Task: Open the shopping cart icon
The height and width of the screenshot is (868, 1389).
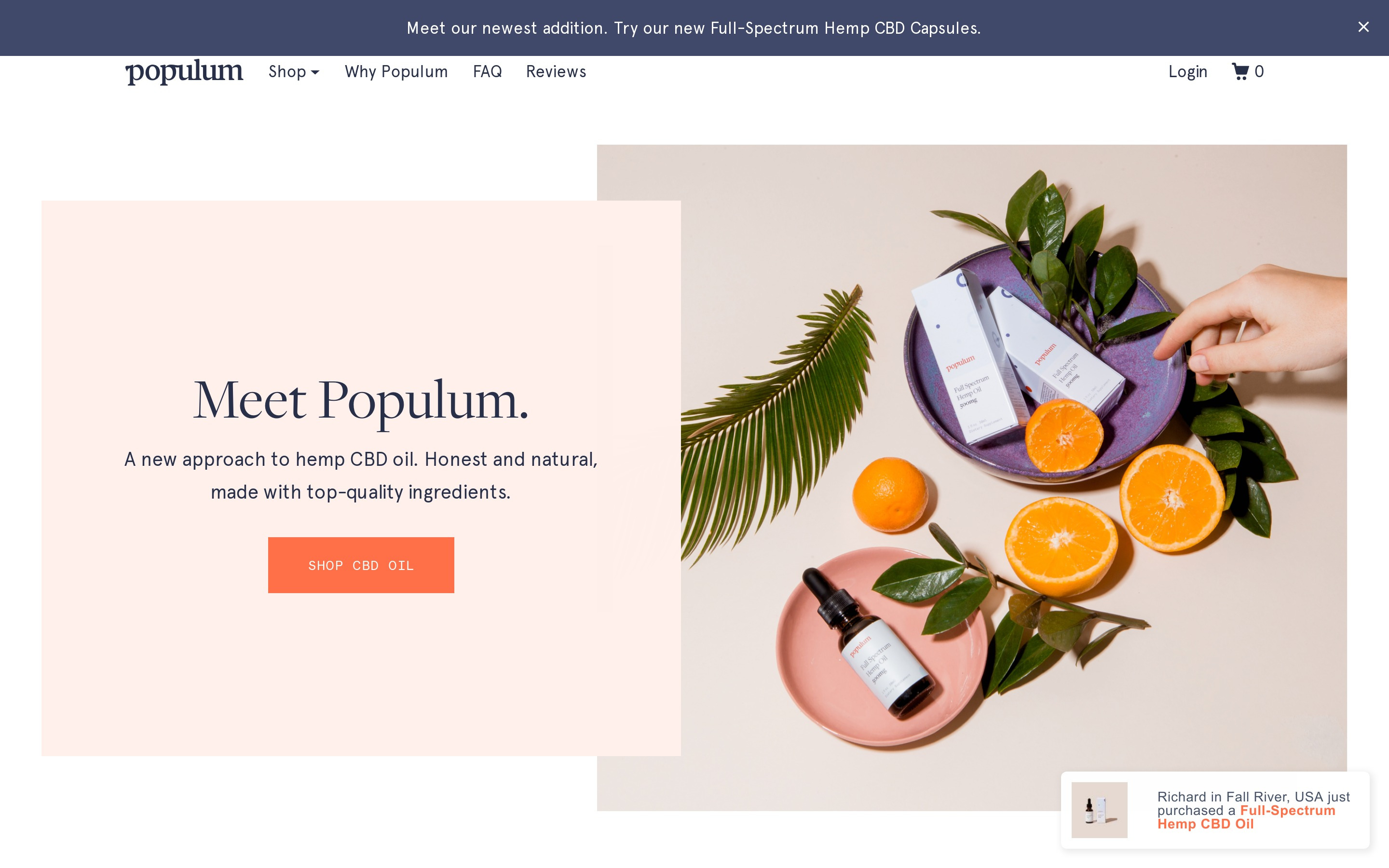Action: coord(1240,72)
